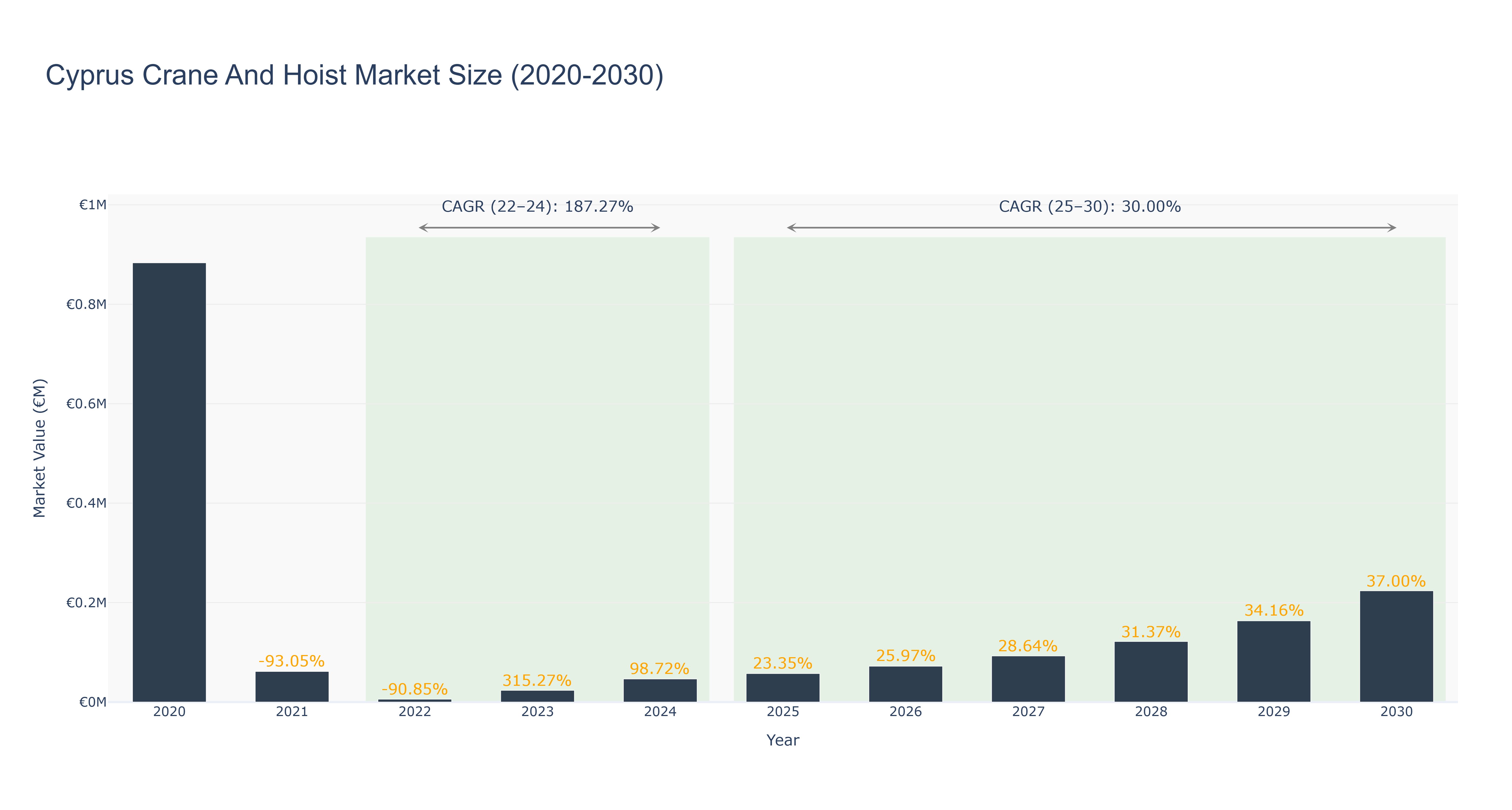Click the 'CAGR (25–30): 30.00%' annotation

coord(1090,207)
